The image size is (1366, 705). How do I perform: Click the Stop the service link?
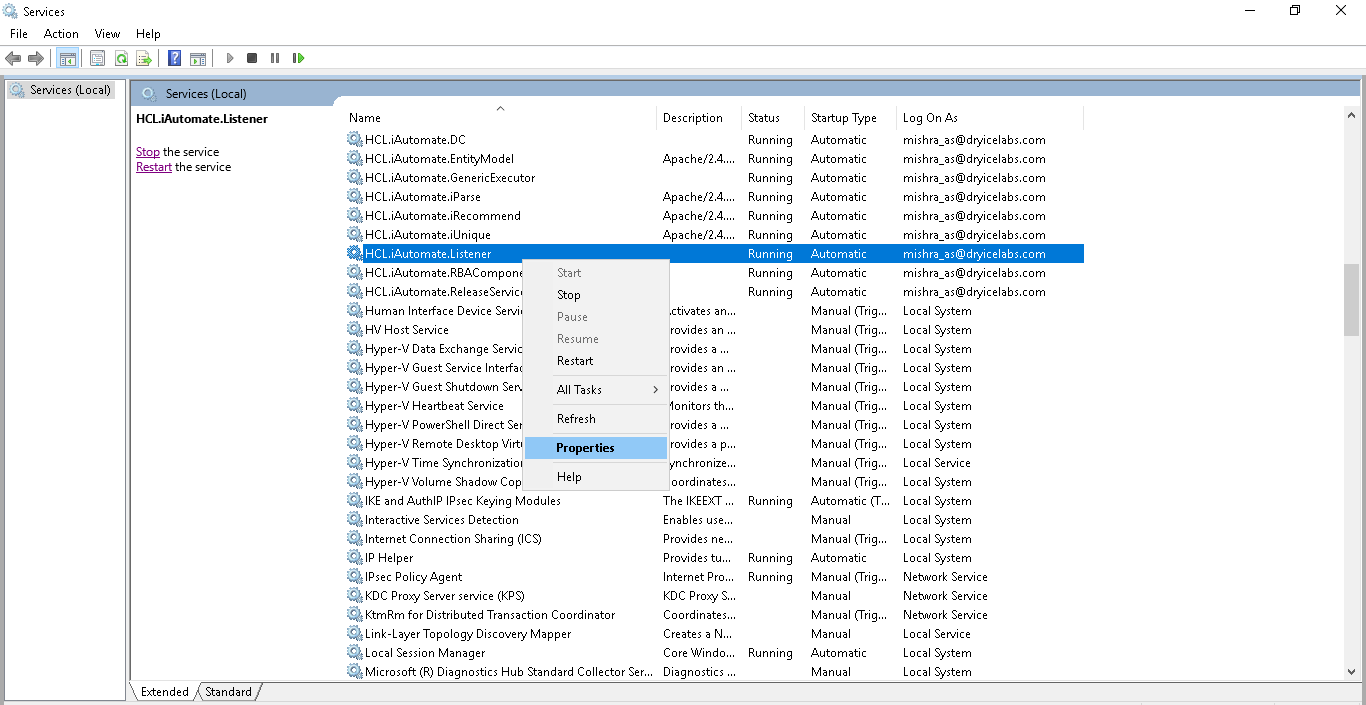[147, 152]
